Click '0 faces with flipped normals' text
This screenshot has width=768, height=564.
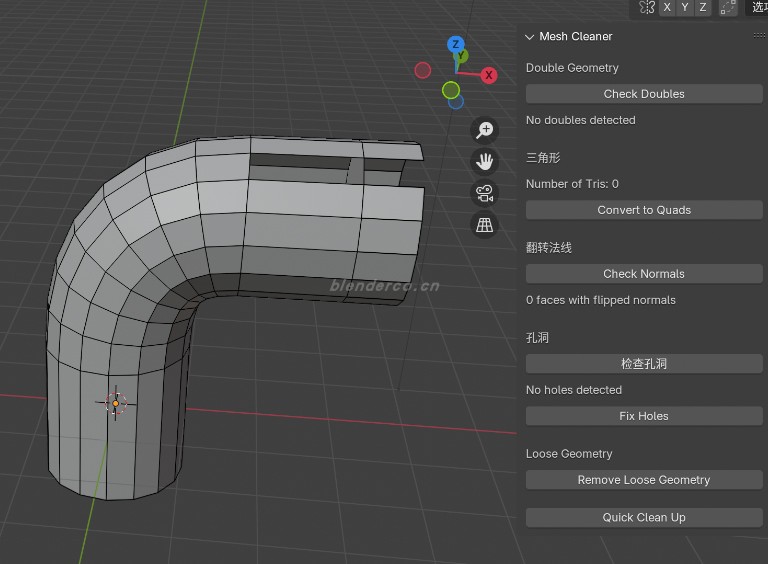(601, 300)
